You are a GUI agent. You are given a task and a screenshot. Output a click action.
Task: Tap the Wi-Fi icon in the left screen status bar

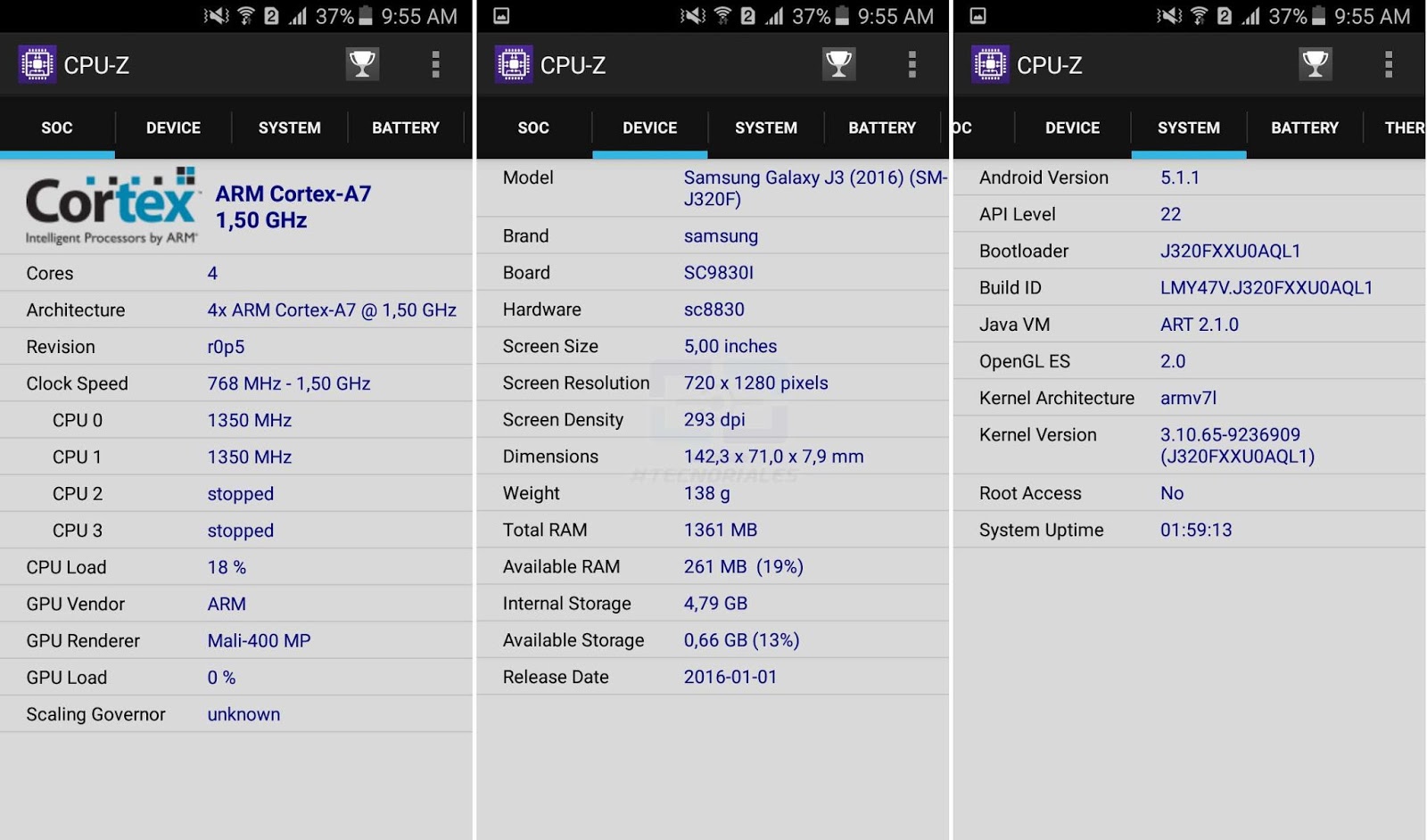(245, 16)
